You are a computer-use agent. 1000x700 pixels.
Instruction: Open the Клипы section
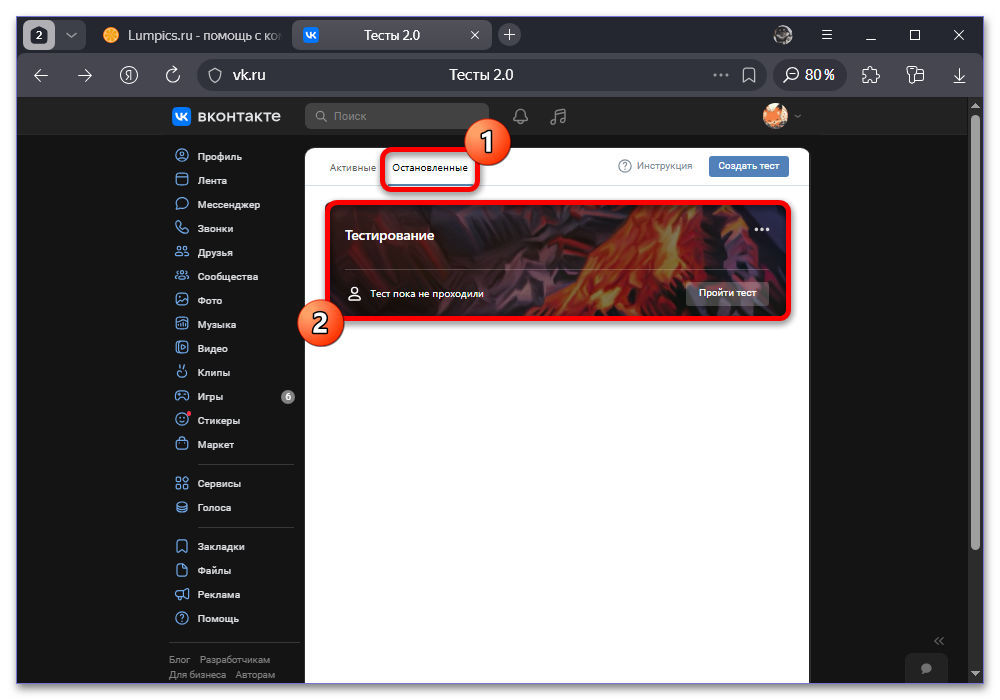pyautogui.click(x=203, y=372)
